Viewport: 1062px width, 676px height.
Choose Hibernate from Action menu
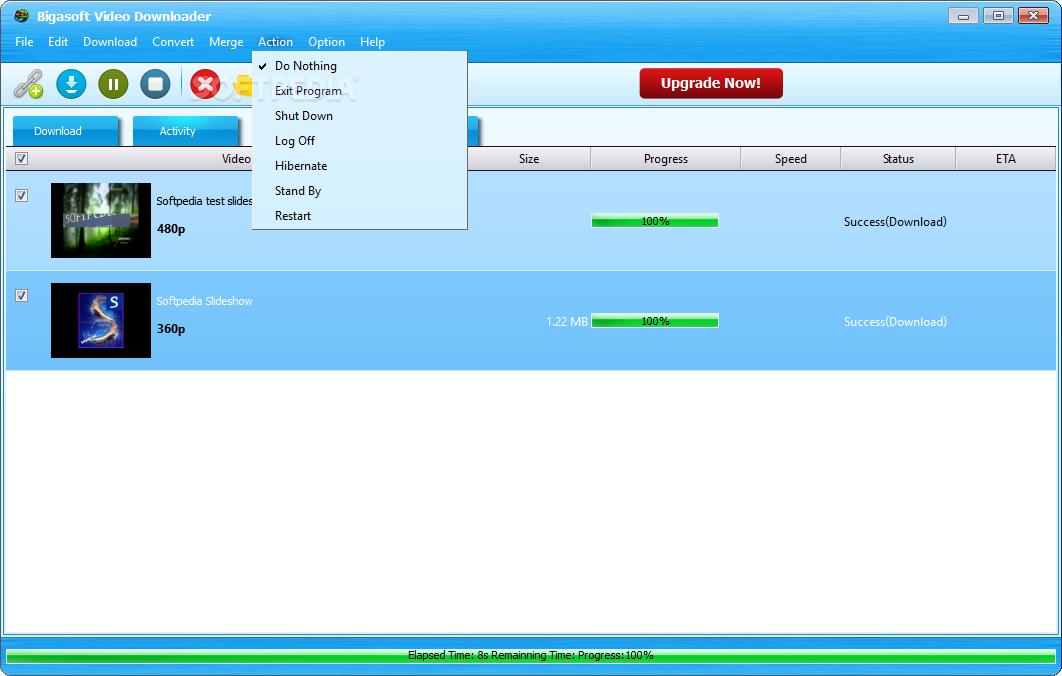pyautogui.click(x=360, y=166)
